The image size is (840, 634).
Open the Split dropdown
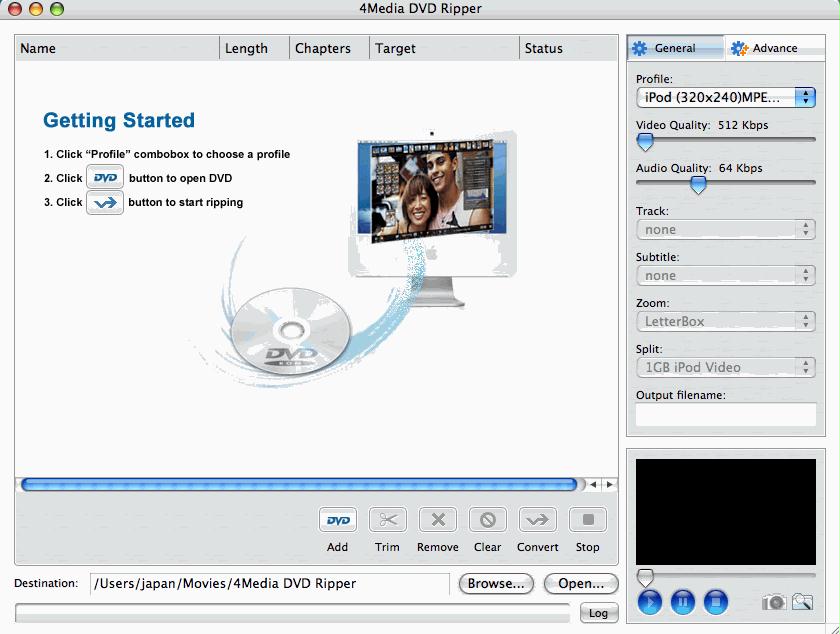click(x=726, y=367)
